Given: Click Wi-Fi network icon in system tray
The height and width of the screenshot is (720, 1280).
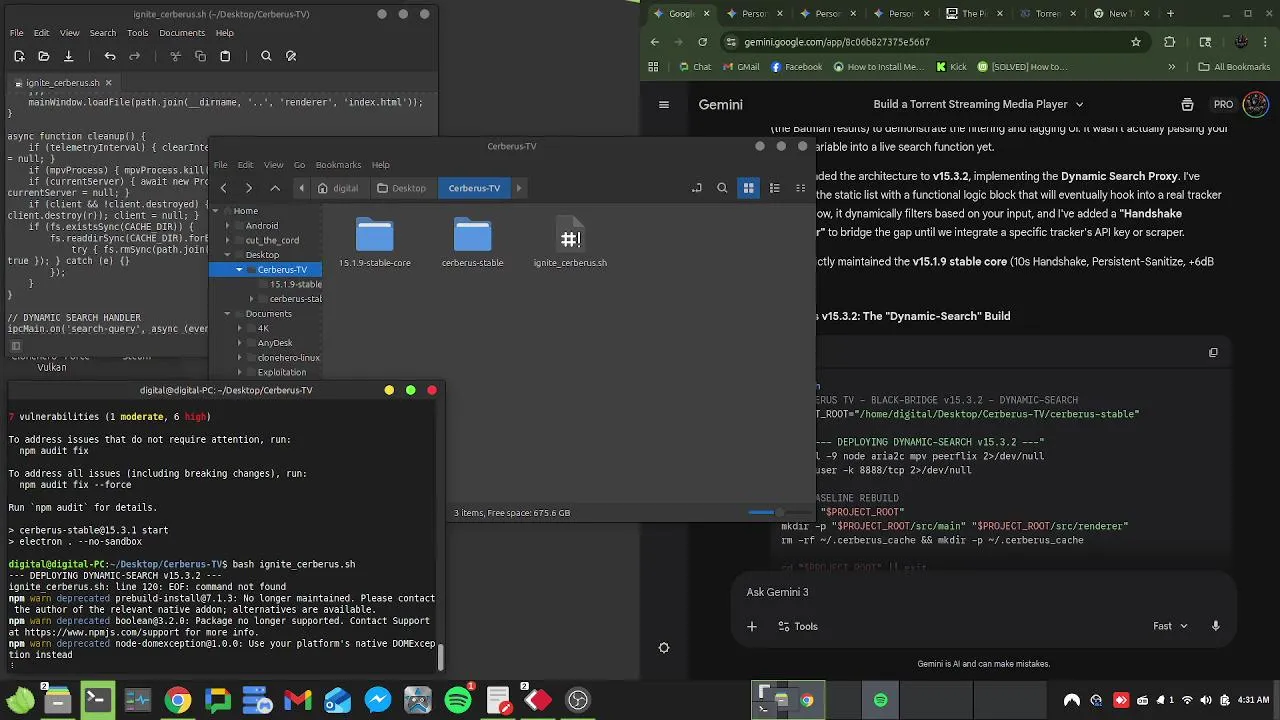Looking at the screenshot, I should (1188, 700).
